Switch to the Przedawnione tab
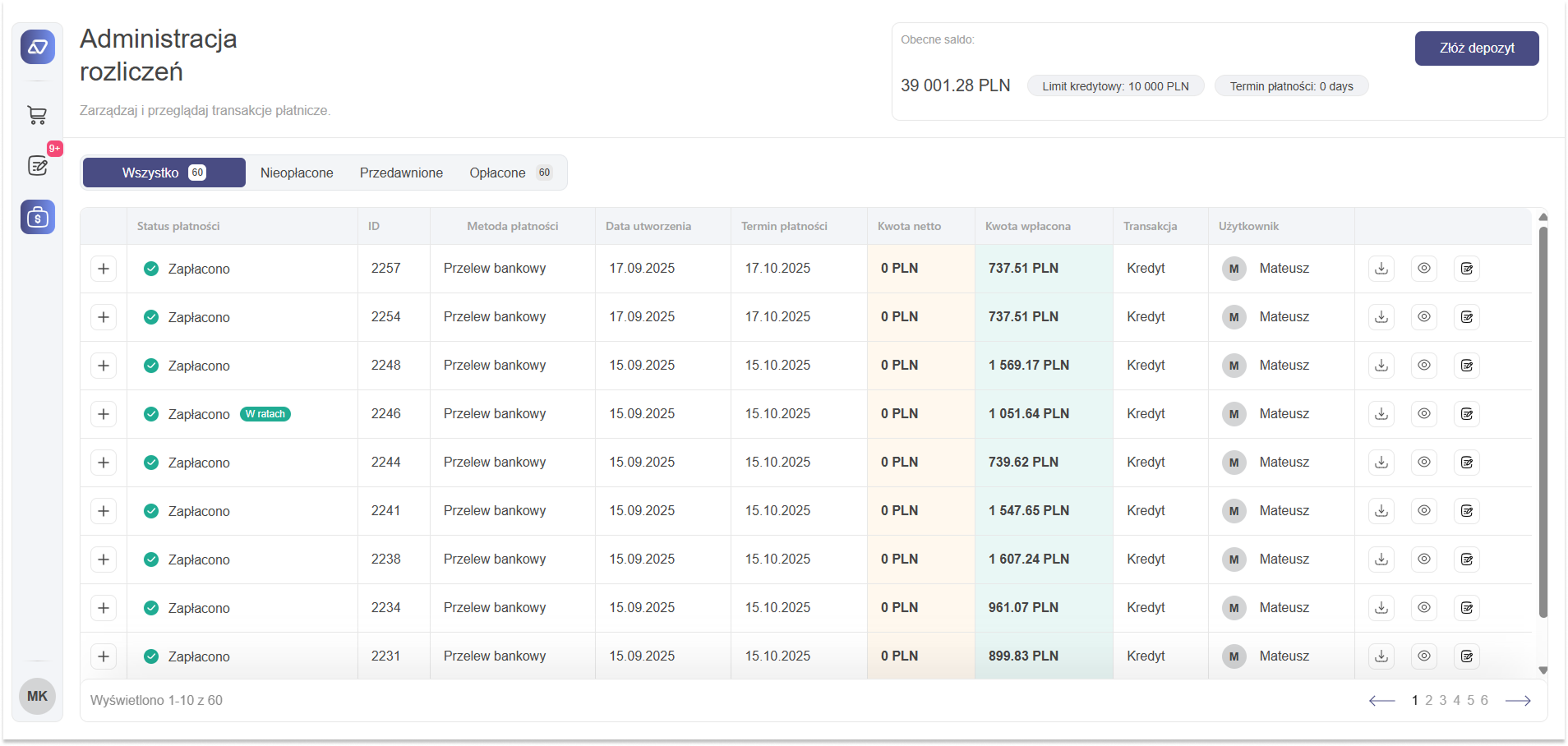 [401, 173]
